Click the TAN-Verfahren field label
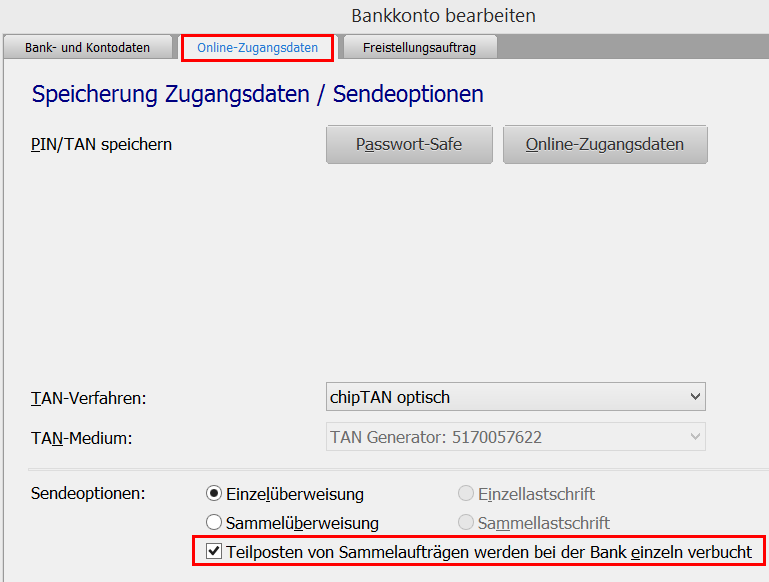Screen dimensions: 769x582 click(89, 398)
